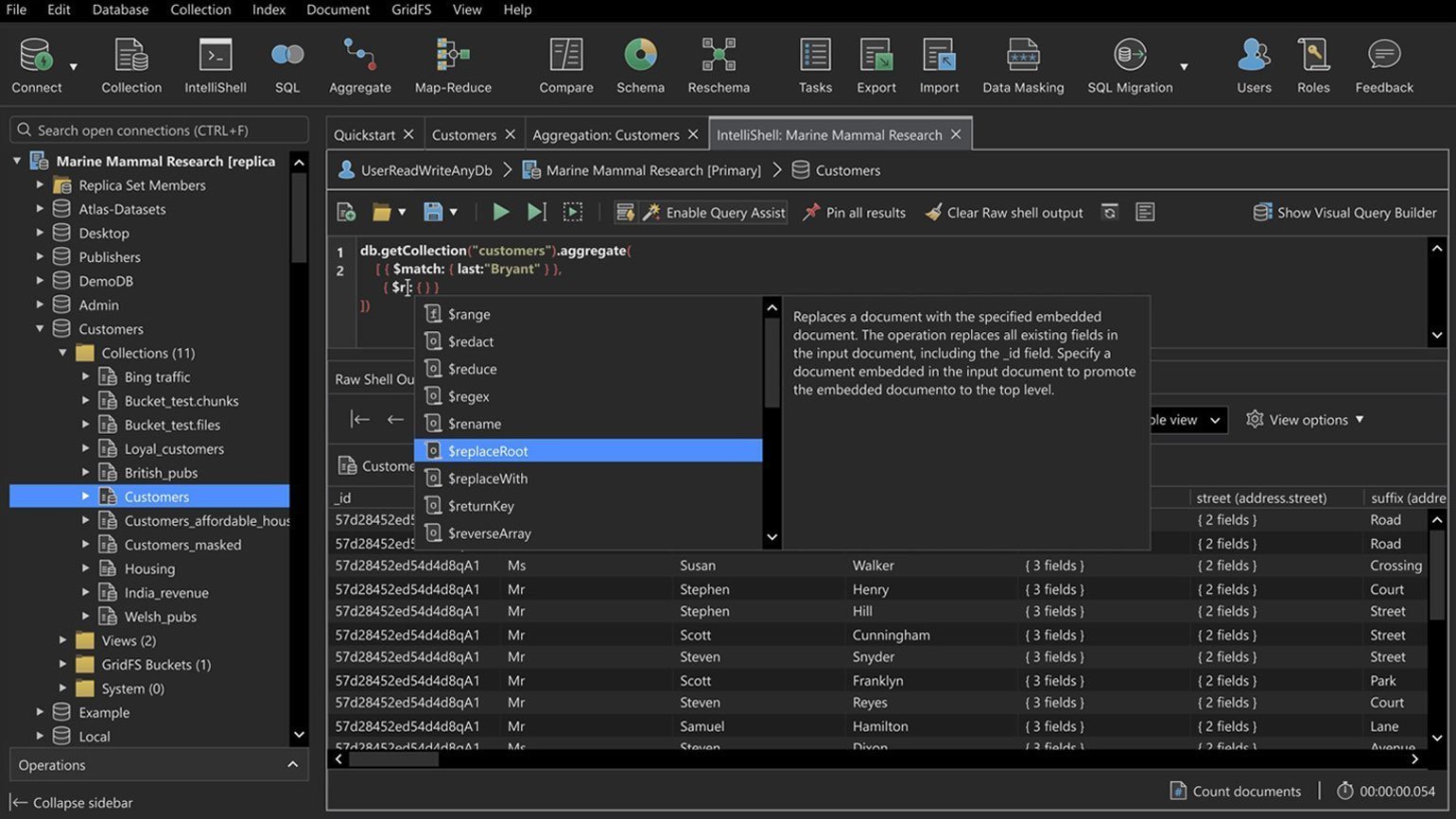Open the Help menu
The height and width of the screenshot is (819, 1456).
coord(517,9)
